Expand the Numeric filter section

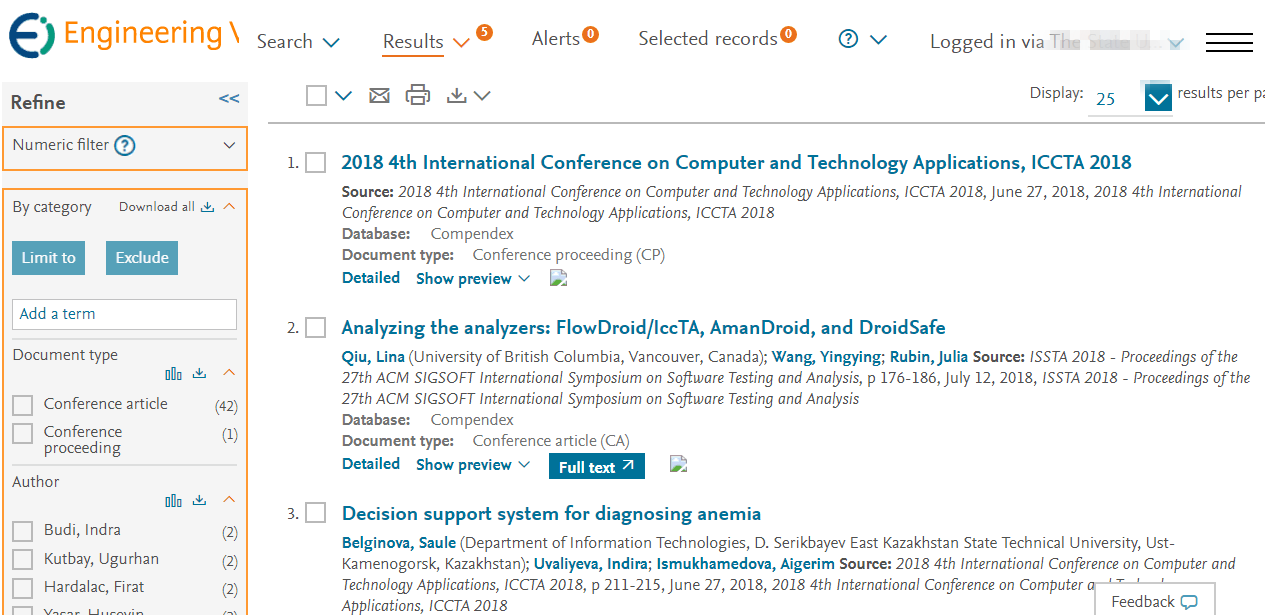click(229, 146)
